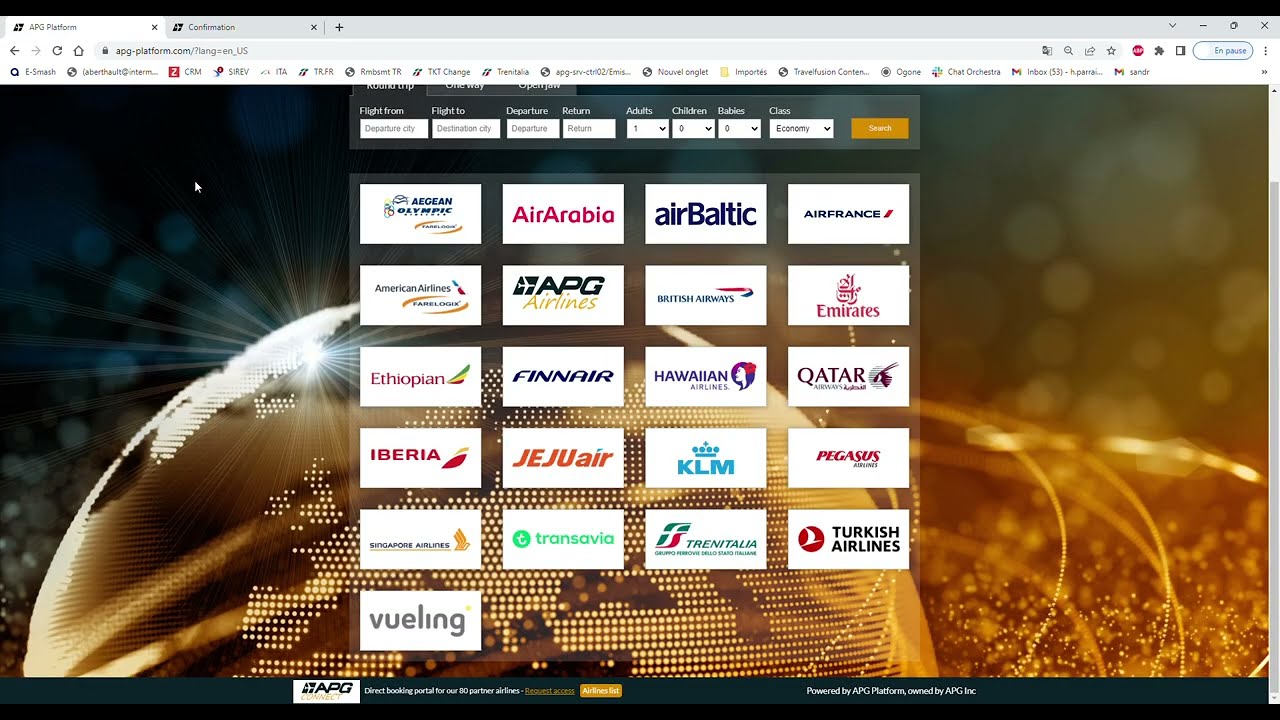Click the Departure city field
Viewport: 1280px width, 720px height.
click(394, 128)
